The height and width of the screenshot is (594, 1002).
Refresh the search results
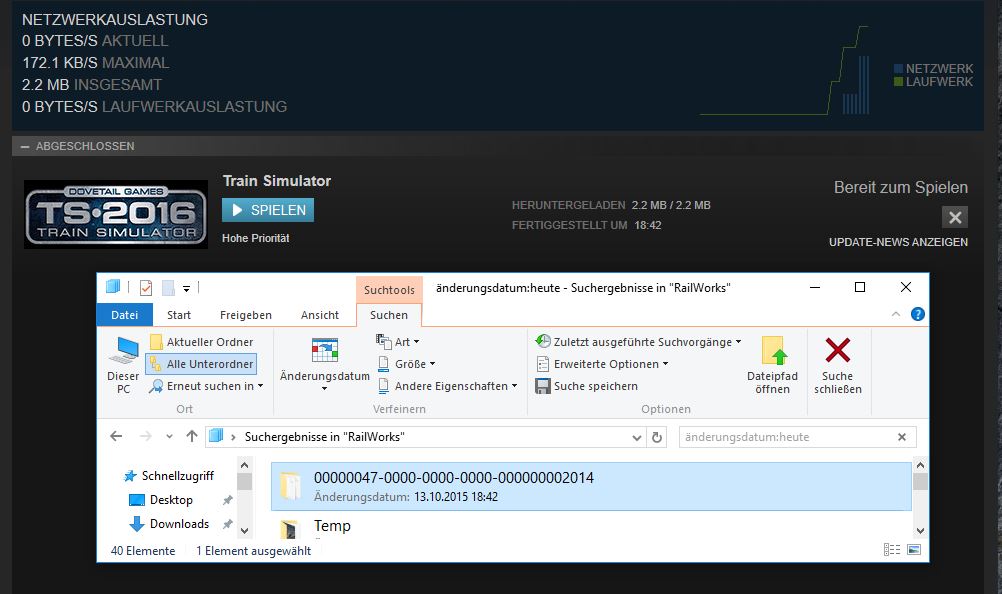pos(656,438)
